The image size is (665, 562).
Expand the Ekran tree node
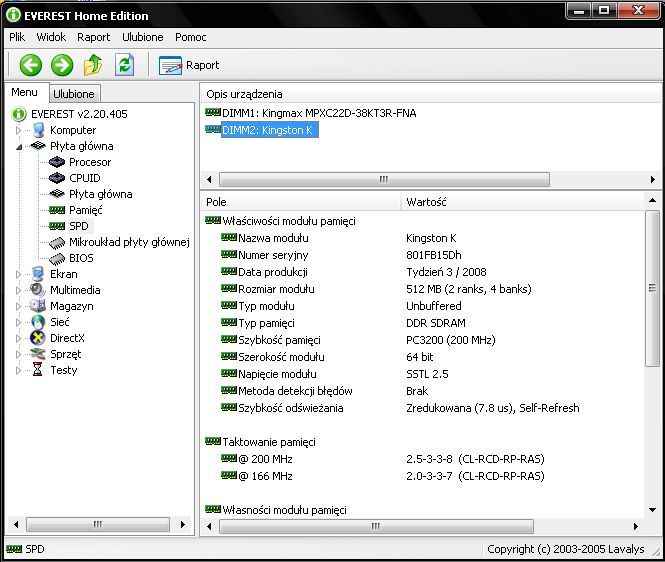click(x=18, y=274)
